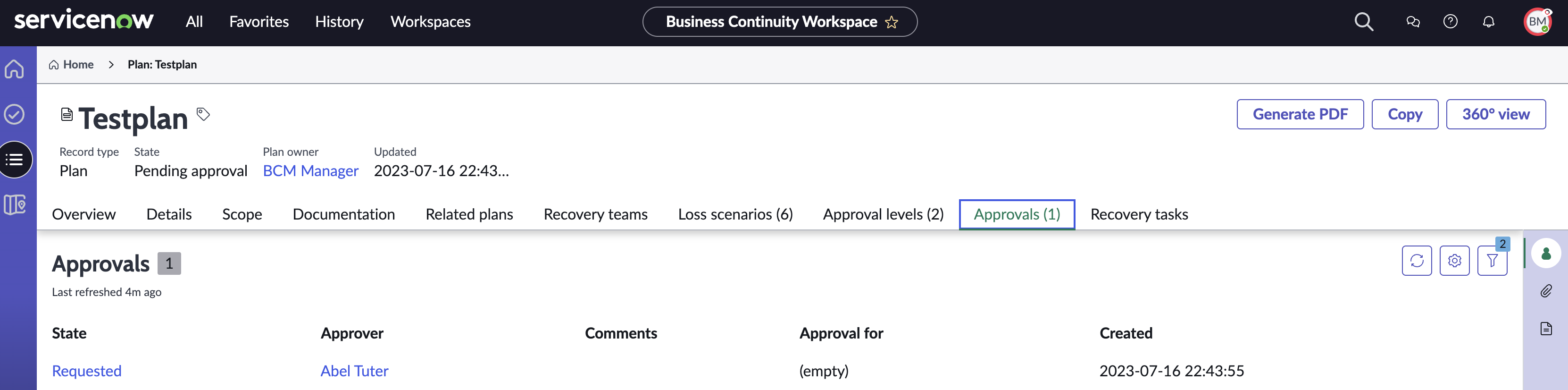
Task: Click the Generate PDF button
Action: (1300, 114)
